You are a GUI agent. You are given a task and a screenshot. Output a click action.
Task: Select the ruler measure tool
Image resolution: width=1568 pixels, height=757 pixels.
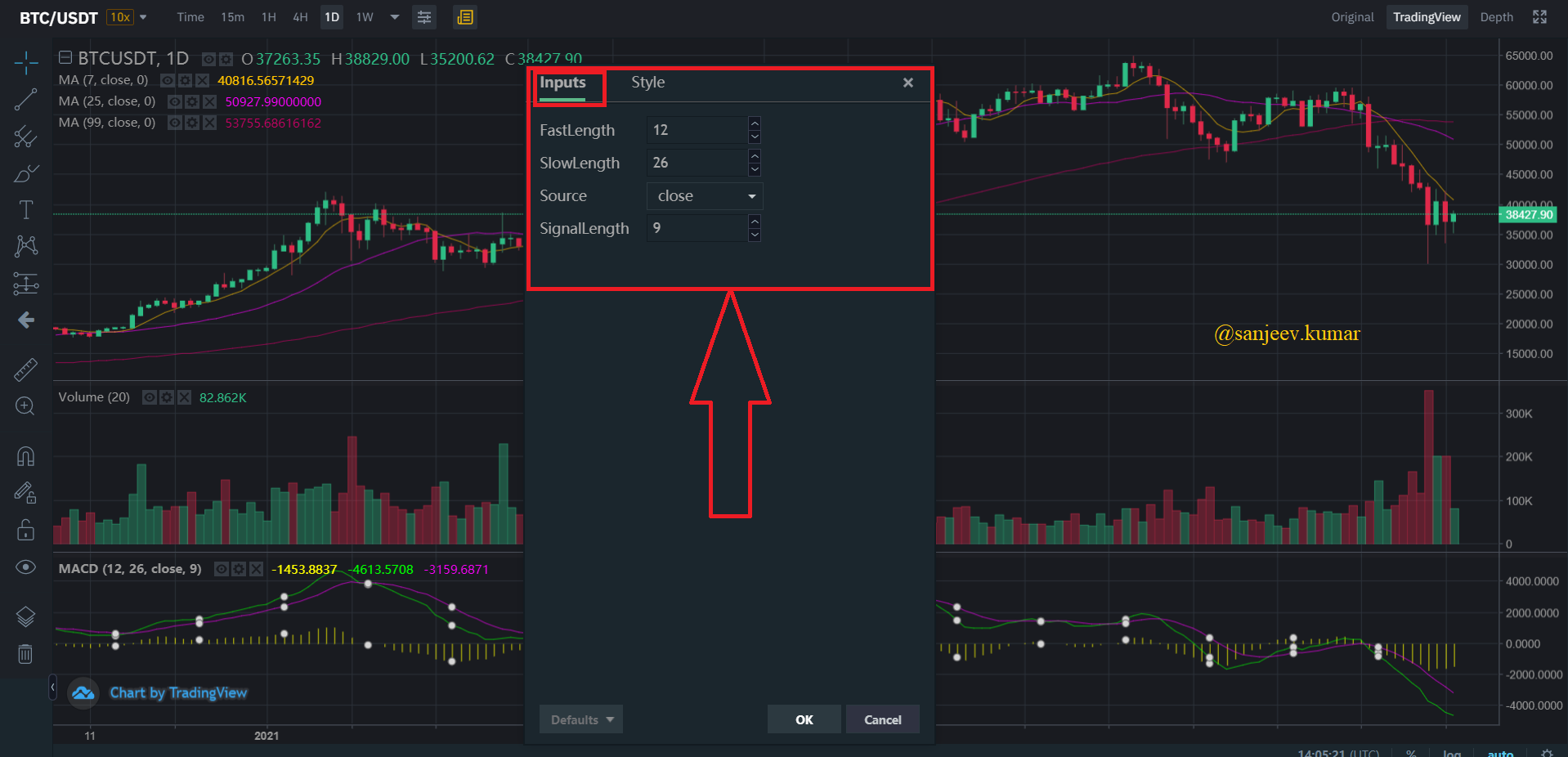point(25,370)
